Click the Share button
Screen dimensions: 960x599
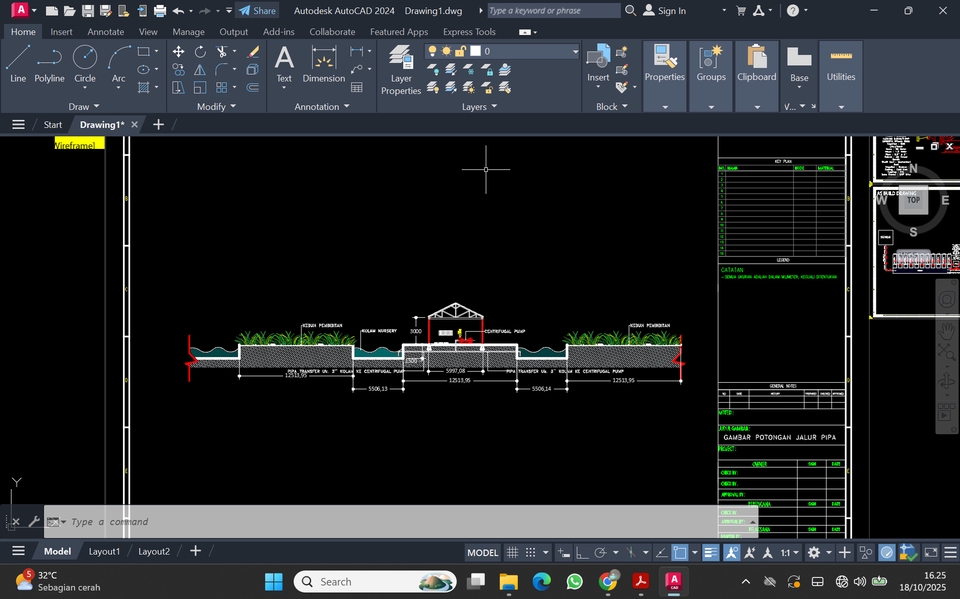coord(258,10)
